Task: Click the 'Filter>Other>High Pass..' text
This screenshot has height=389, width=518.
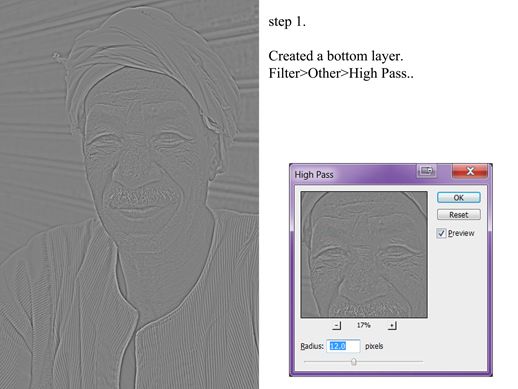Action: click(341, 73)
